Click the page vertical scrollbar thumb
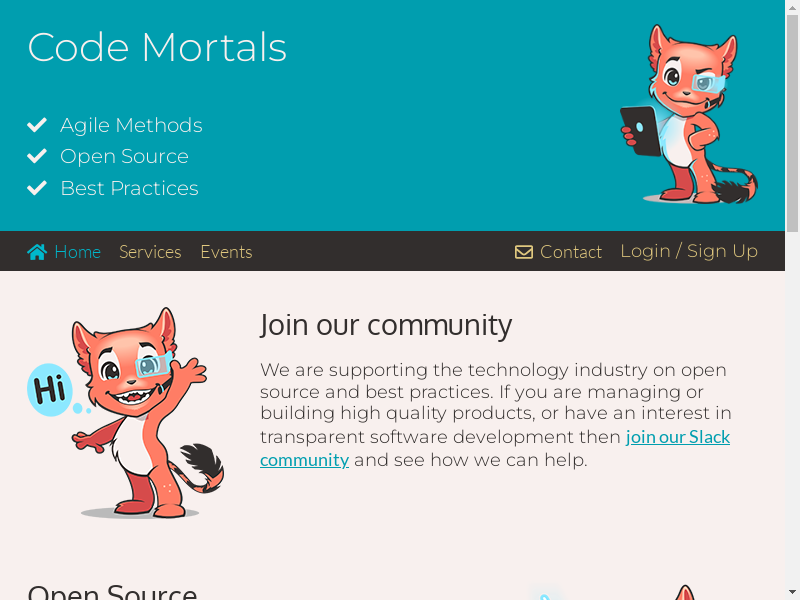The image size is (800, 600). coord(792,122)
